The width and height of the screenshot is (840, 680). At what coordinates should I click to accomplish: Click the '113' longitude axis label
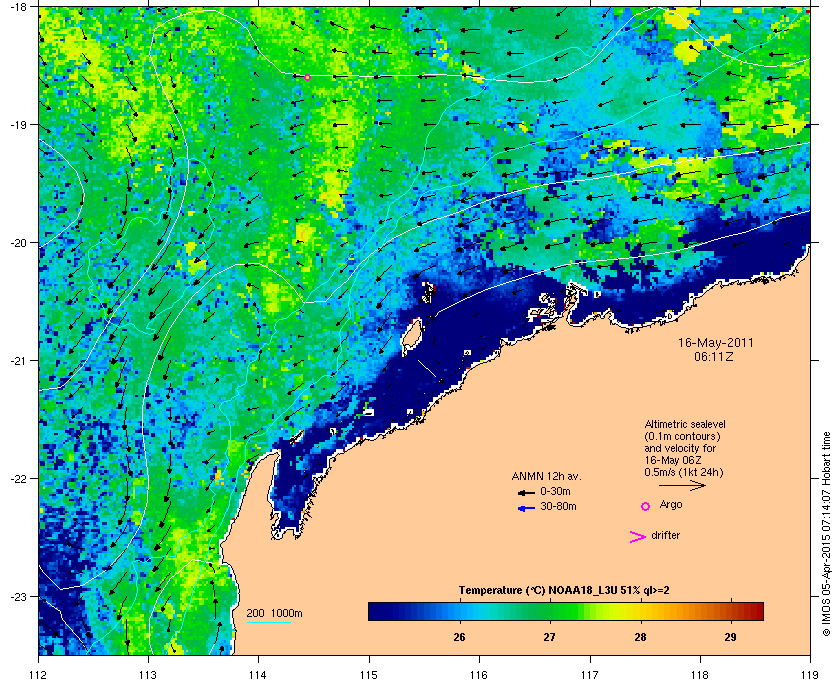(148, 675)
